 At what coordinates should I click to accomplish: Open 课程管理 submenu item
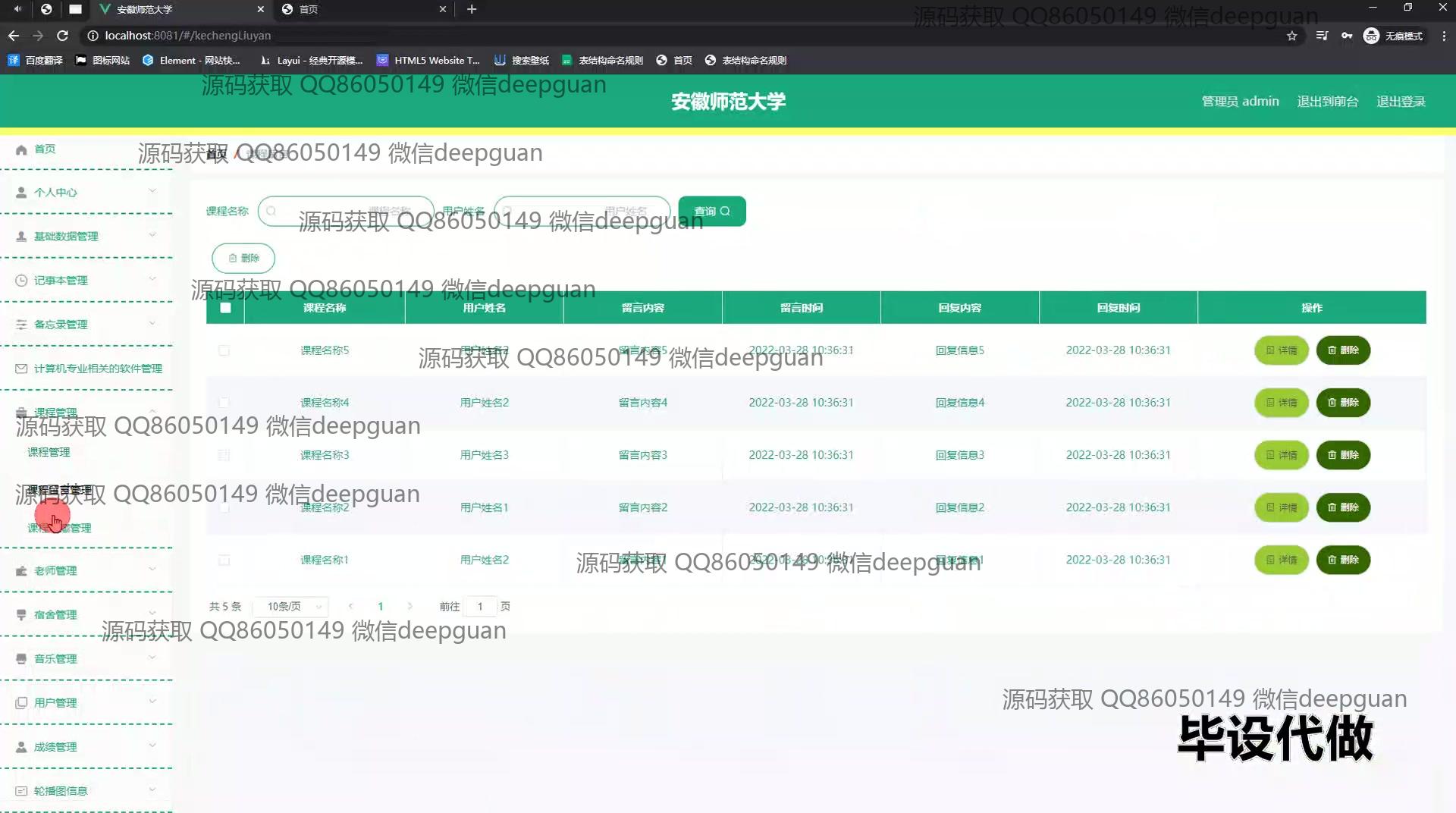tap(49, 452)
